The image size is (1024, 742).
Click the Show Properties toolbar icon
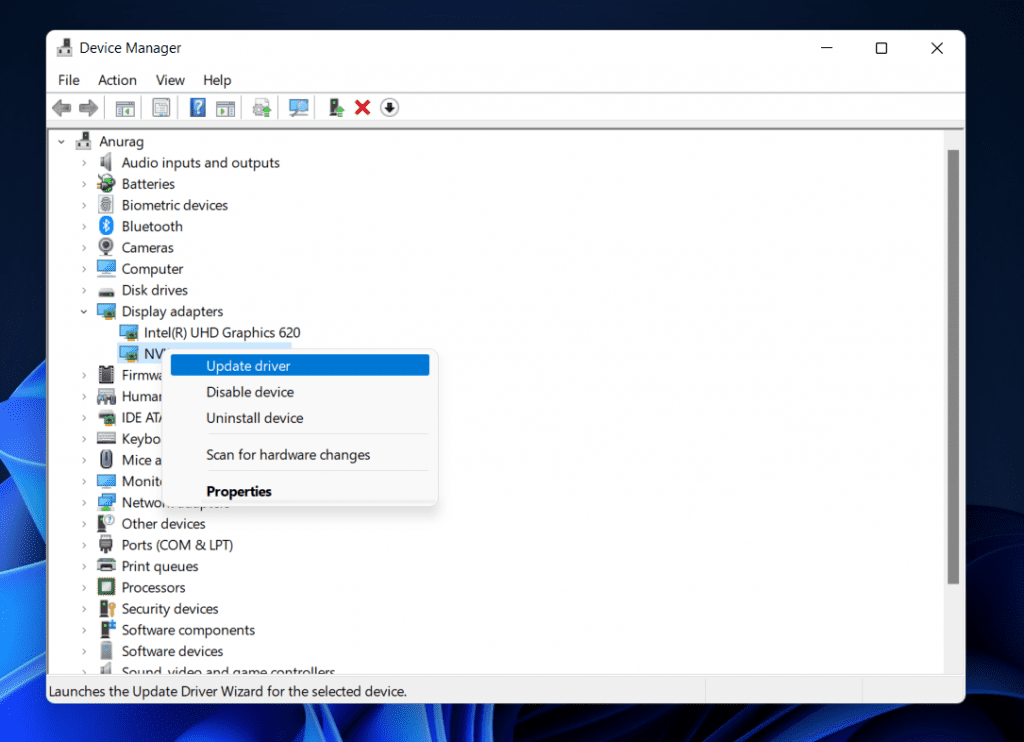coord(161,107)
